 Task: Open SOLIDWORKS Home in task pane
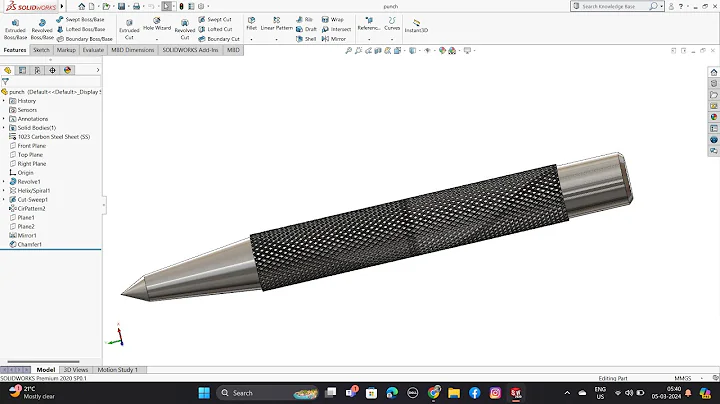pyautogui.click(x=714, y=72)
